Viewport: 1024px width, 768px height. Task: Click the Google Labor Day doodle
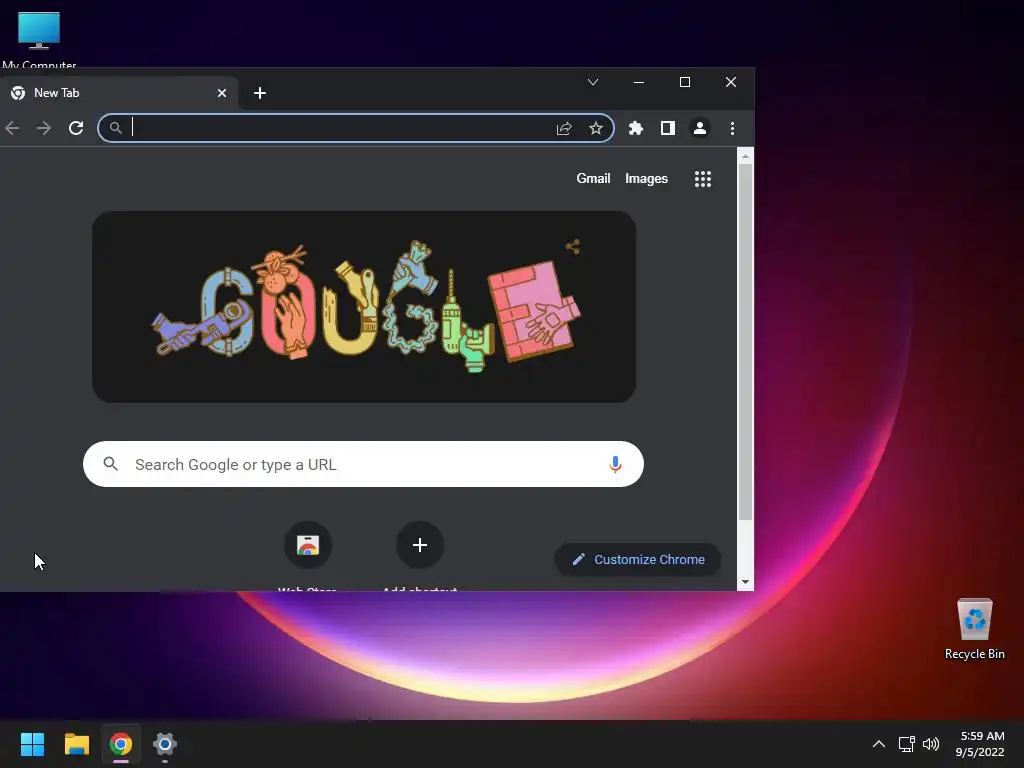pos(364,307)
